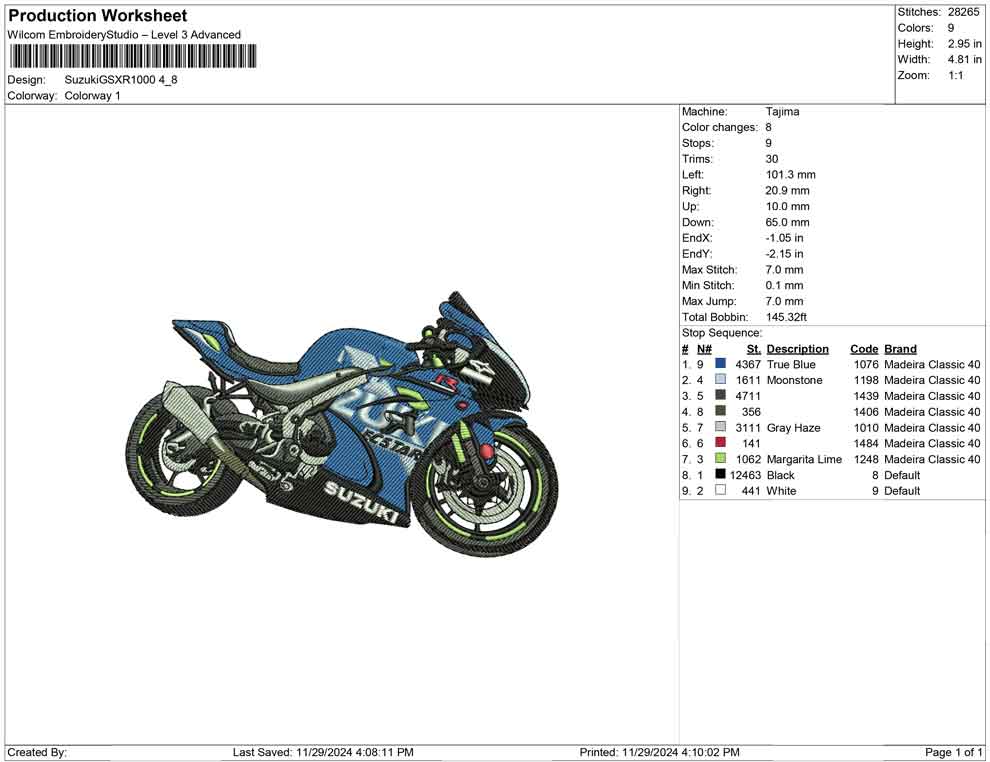Screen dimensions: 990x762
Task: Click the Color changes value 8
Action: click(768, 128)
